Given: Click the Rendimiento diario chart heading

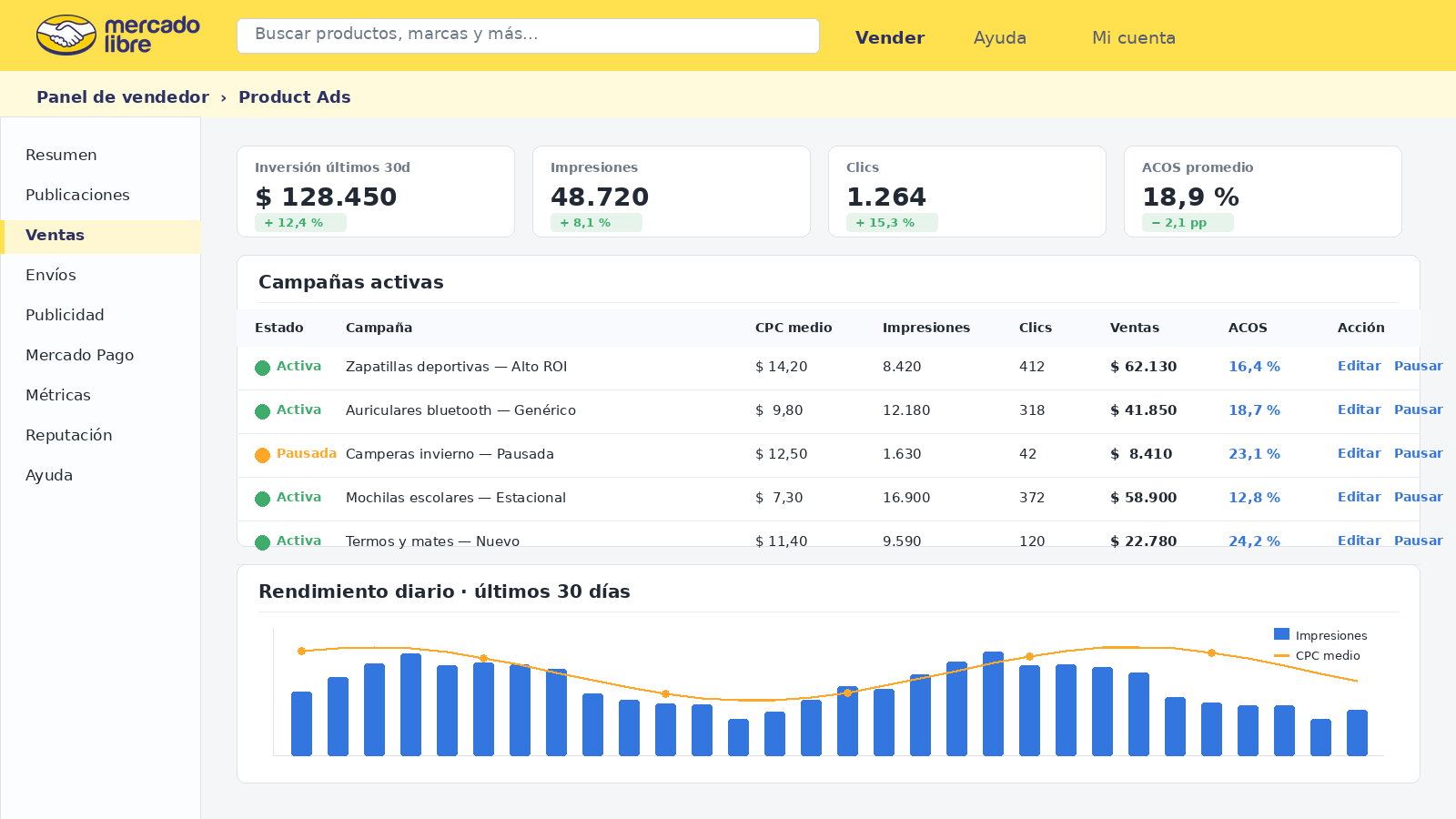Looking at the screenshot, I should click(x=444, y=591).
